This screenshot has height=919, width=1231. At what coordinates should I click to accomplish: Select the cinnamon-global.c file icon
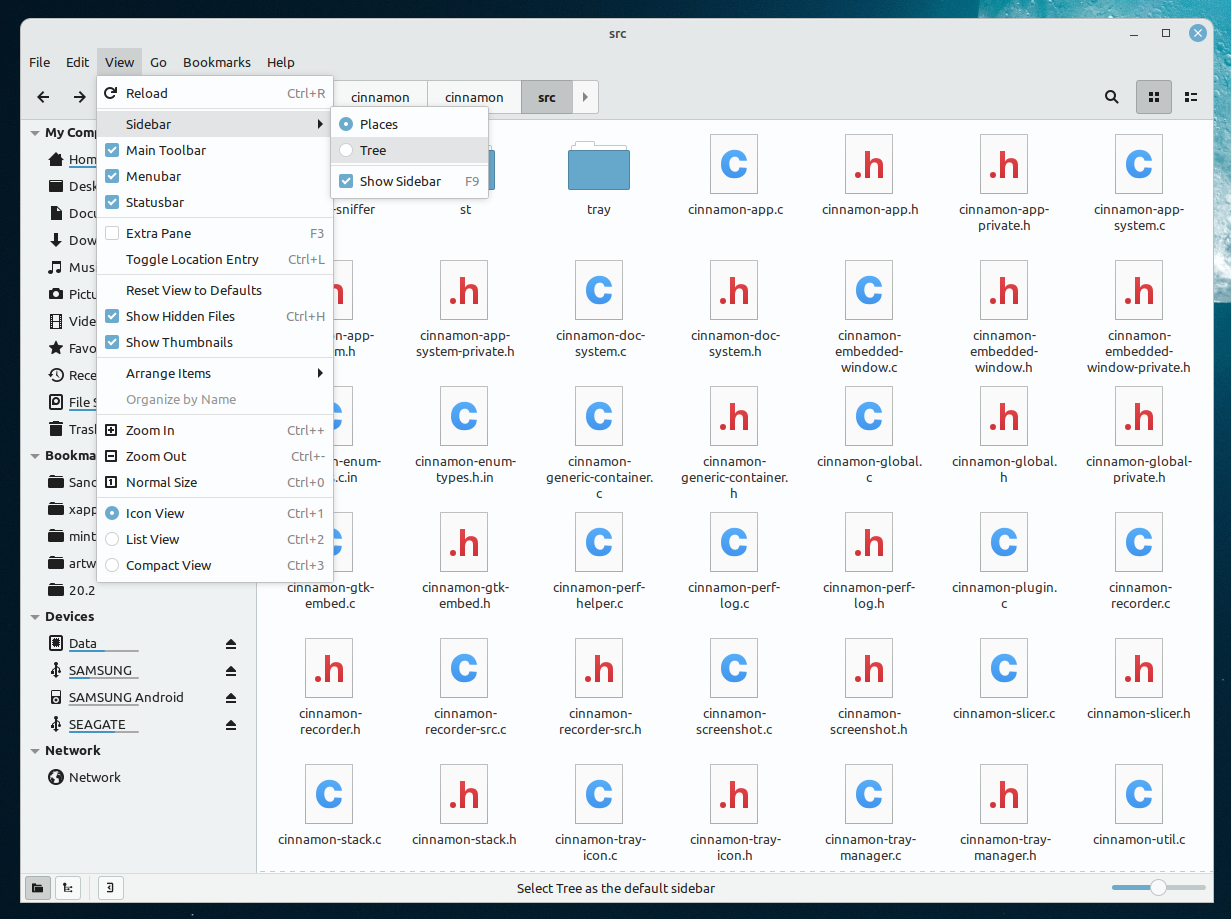coord(869,416)
